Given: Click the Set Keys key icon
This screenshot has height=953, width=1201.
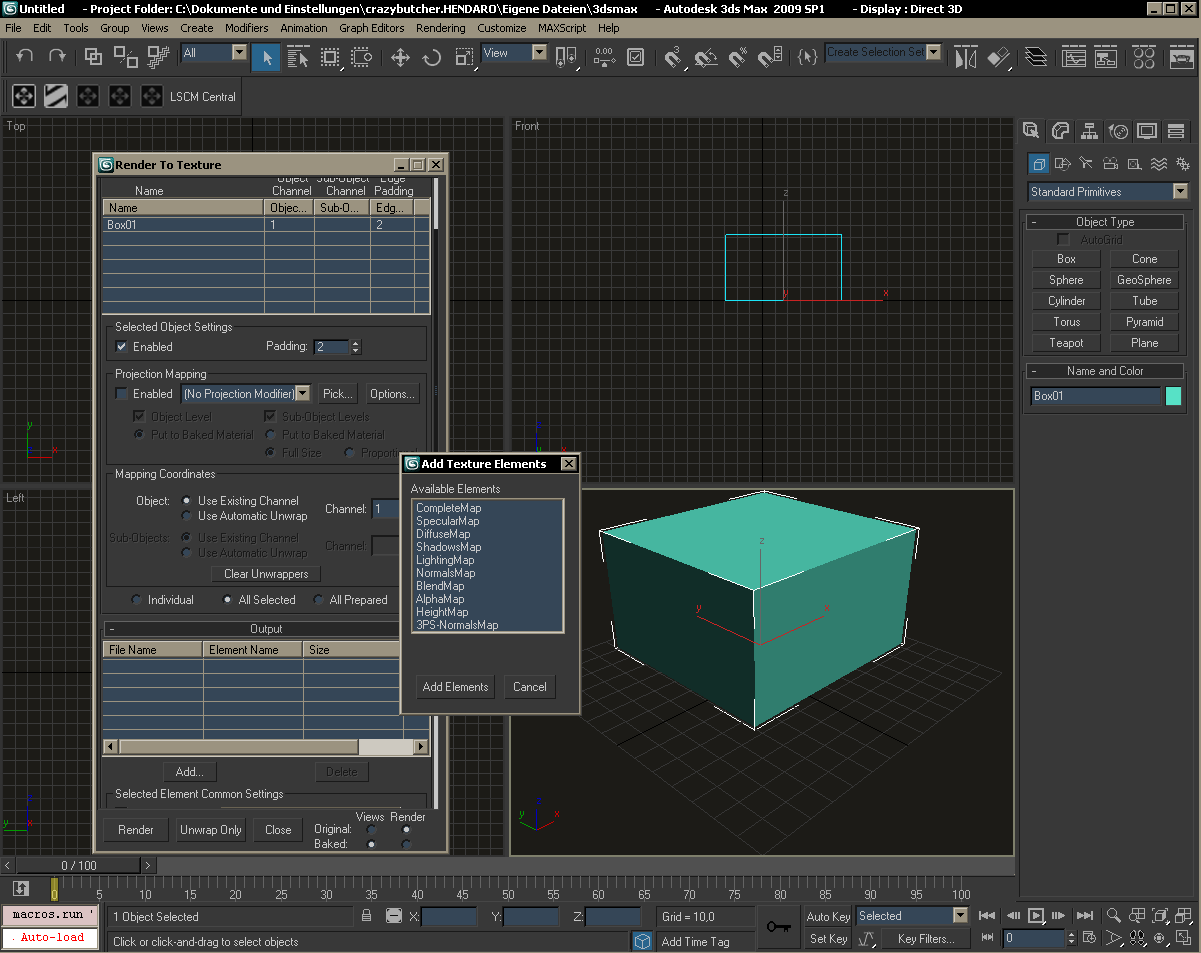Looking at the screenshot, I should point(779,927).
